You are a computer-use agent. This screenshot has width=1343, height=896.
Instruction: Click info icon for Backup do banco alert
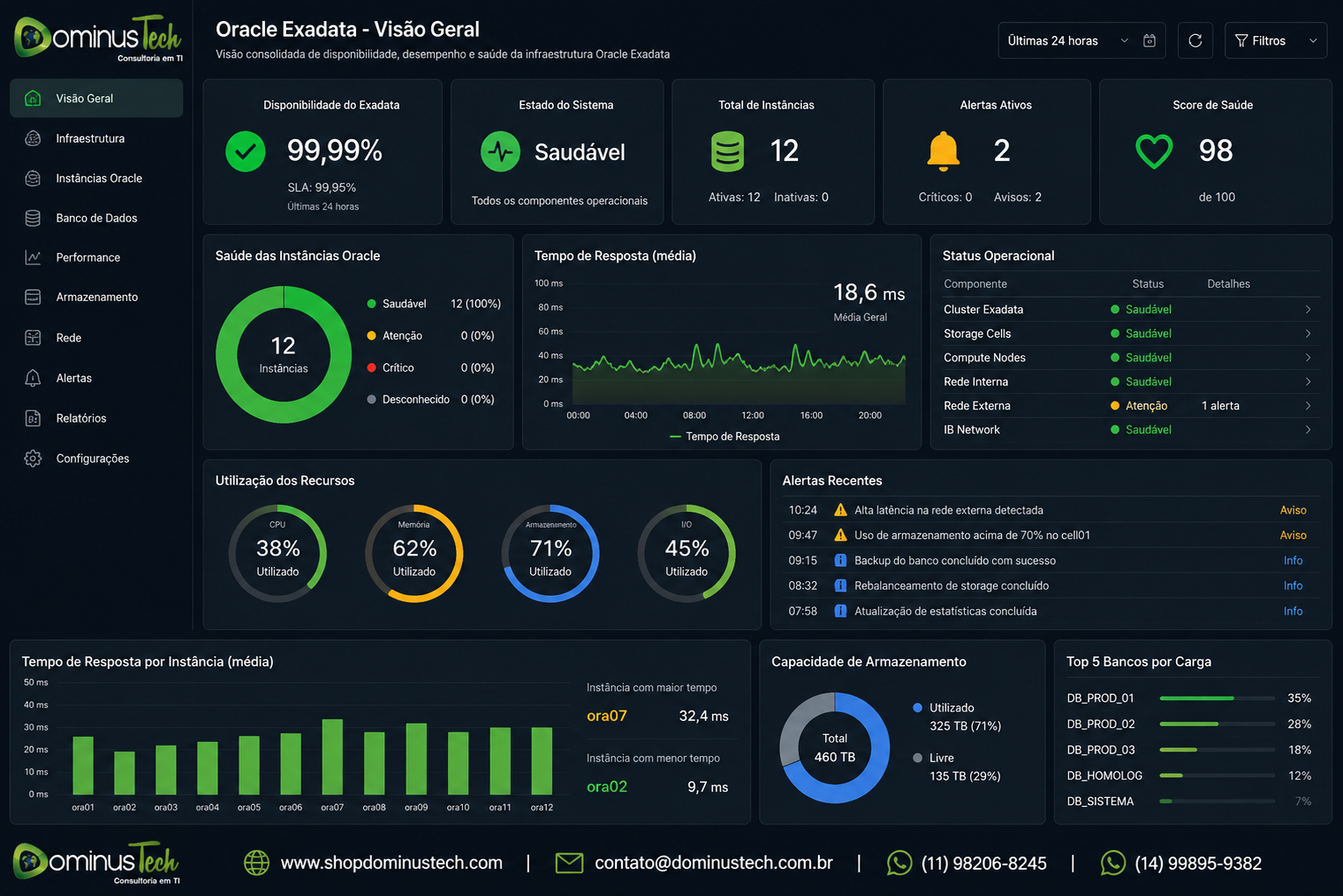pos(841,560)
